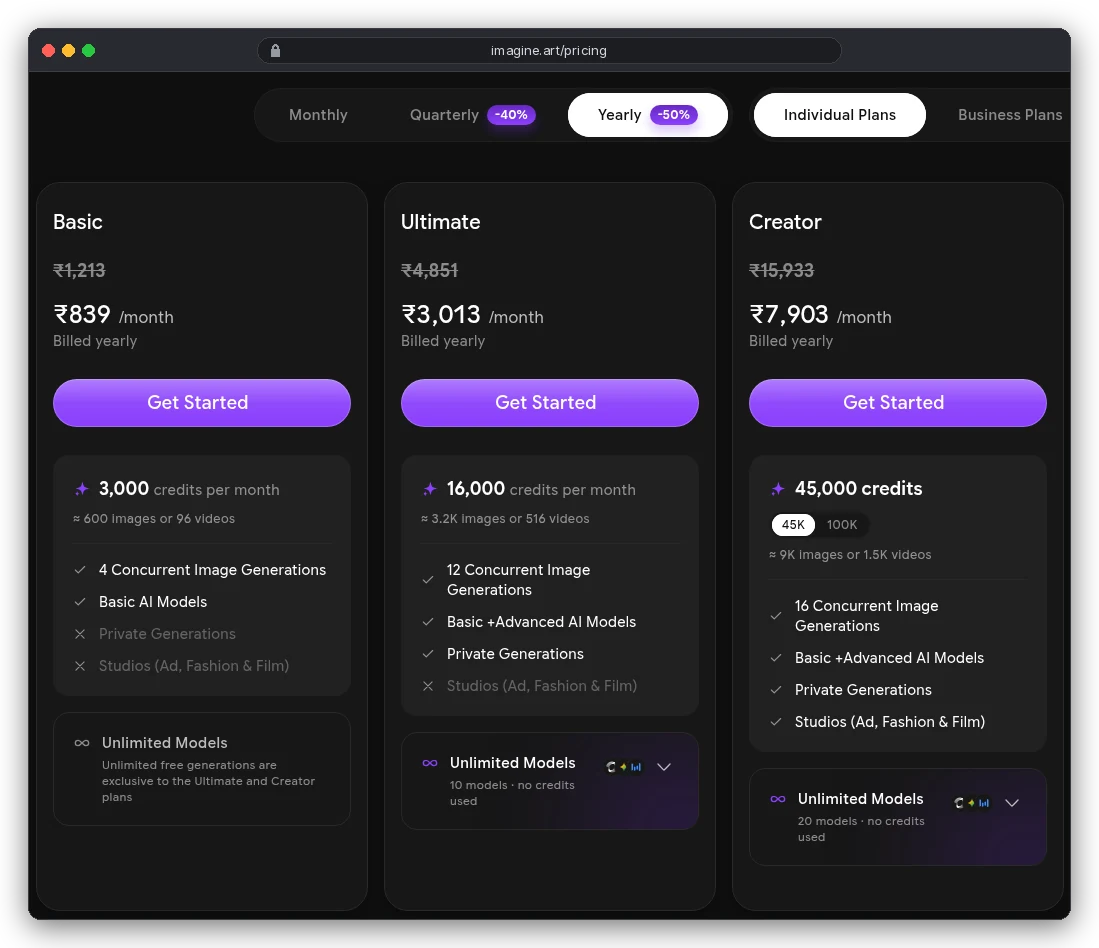Click the imagine.art/pricing address bar
Image resolution: width=1099 pixels, height=948 pixels.
pos(550,50)
